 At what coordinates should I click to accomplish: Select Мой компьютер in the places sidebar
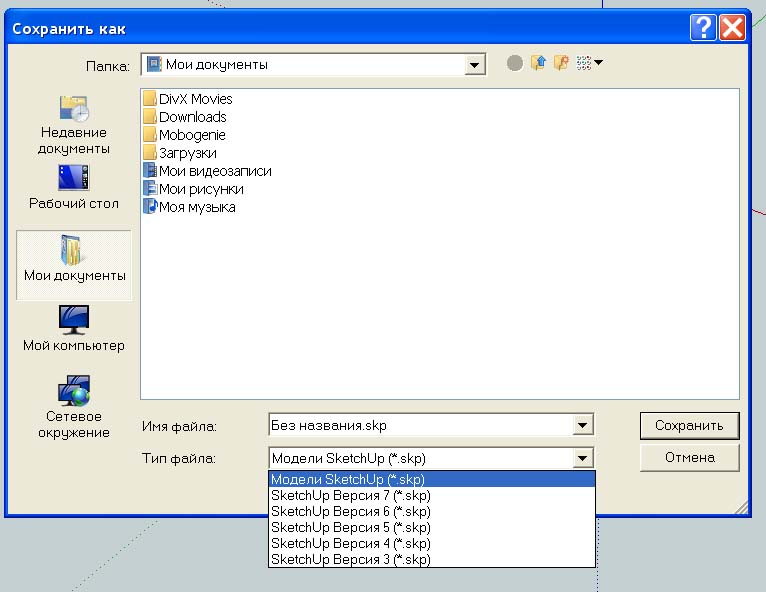pyautogui.click(x=74, y=330)
